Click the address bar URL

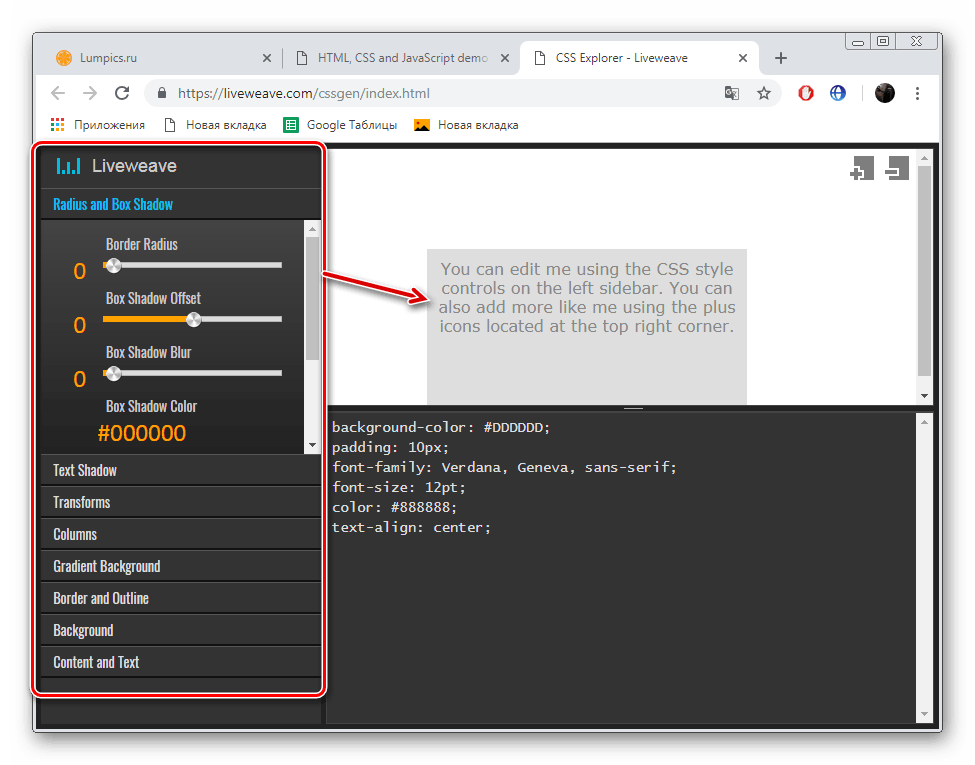point(303,93)
